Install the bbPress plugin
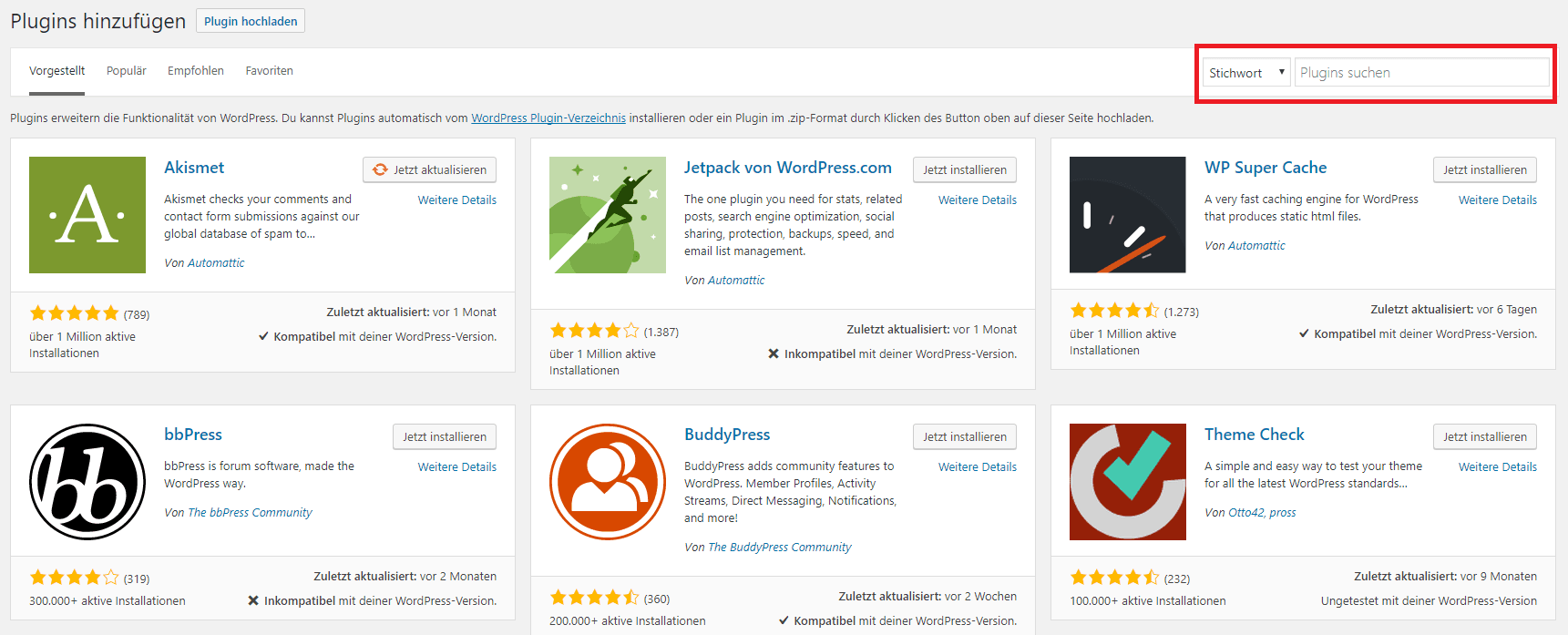The image size is (1568, 635). 445,437
